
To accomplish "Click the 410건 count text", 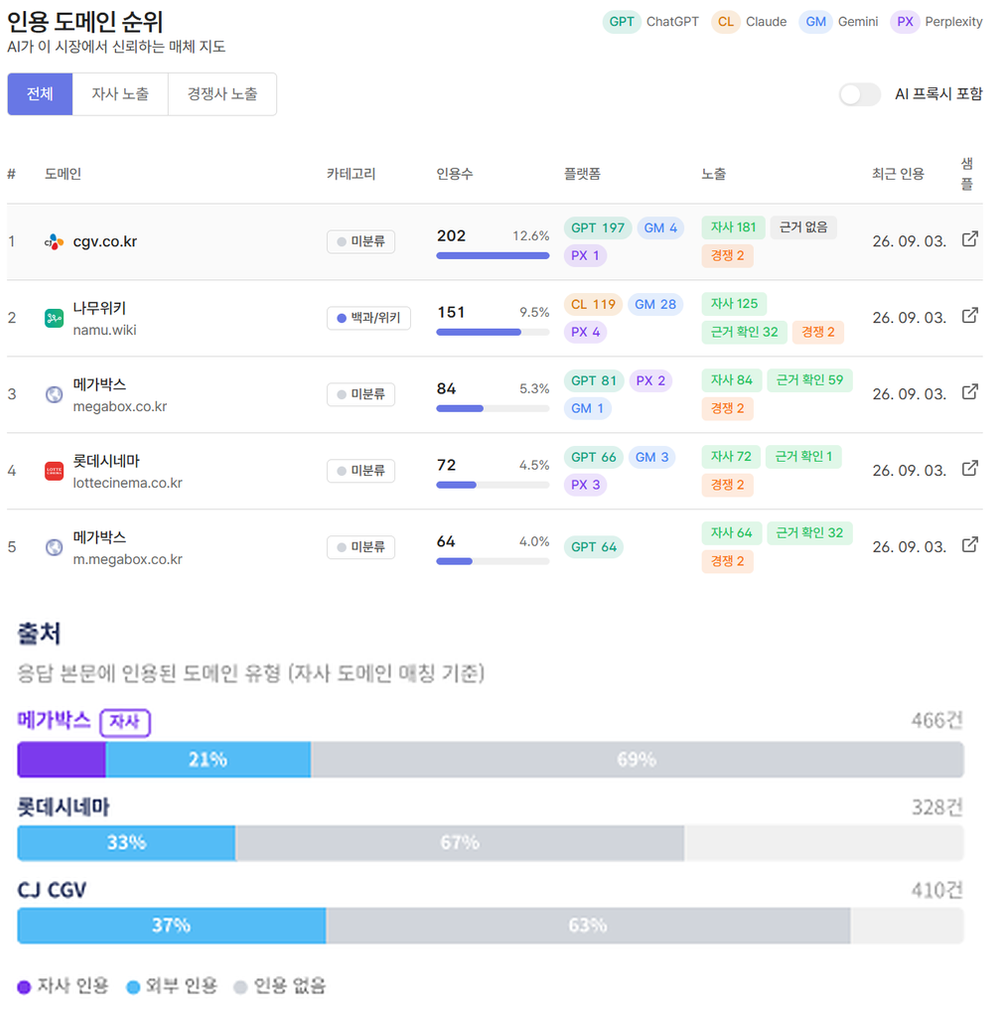I will pos(937,890).
